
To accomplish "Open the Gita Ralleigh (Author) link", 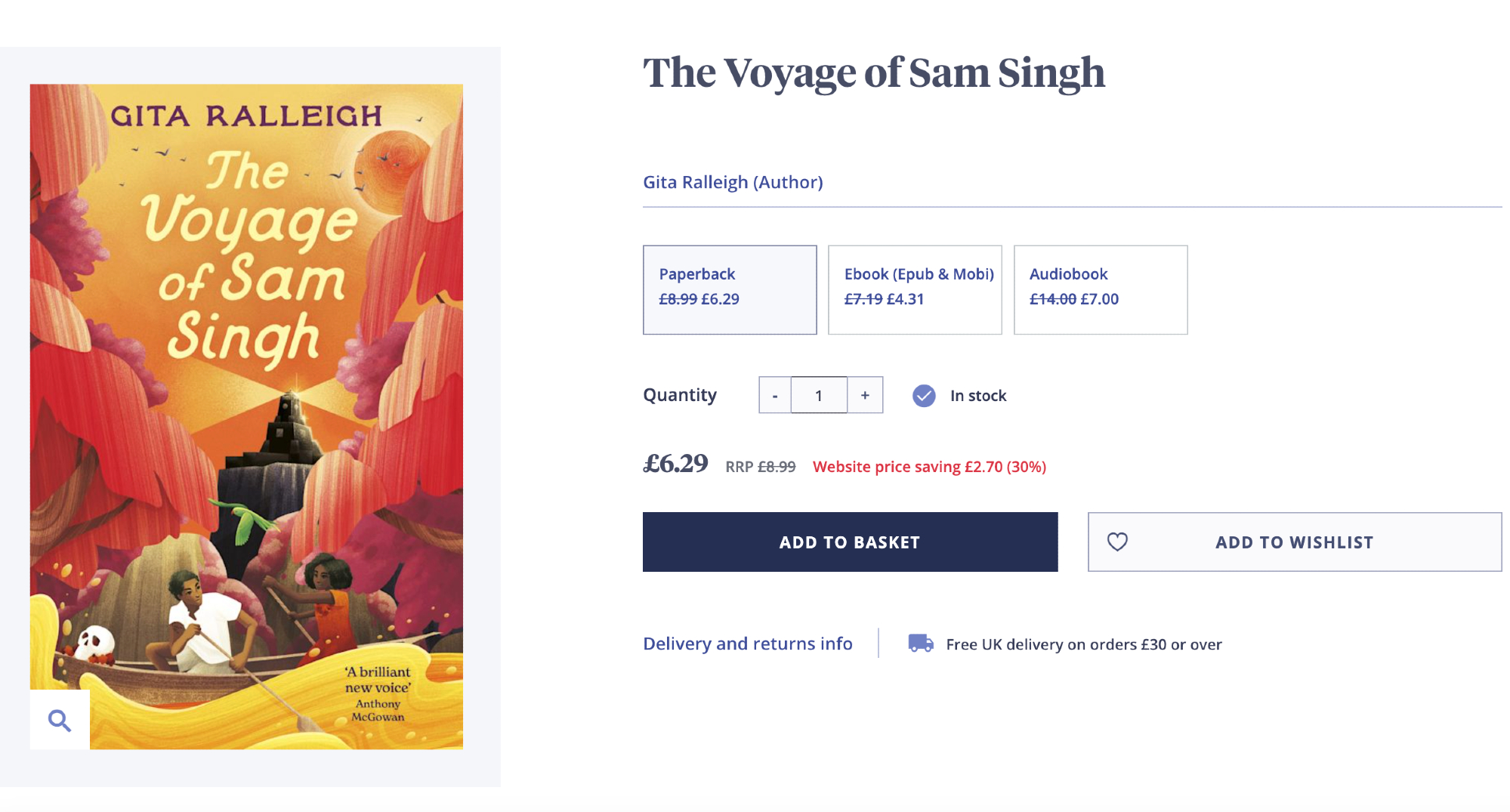I will (x=733, y=182).
